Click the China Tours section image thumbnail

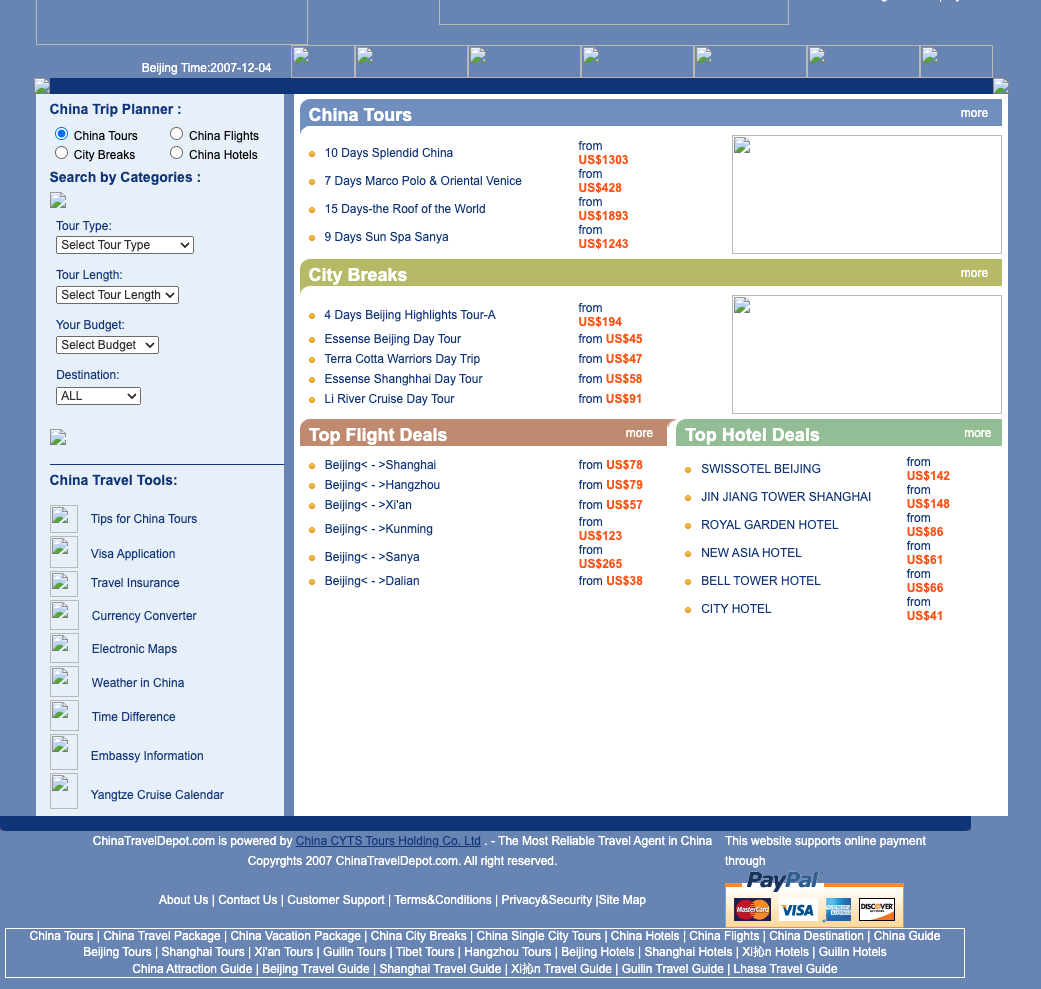(866, 194)
